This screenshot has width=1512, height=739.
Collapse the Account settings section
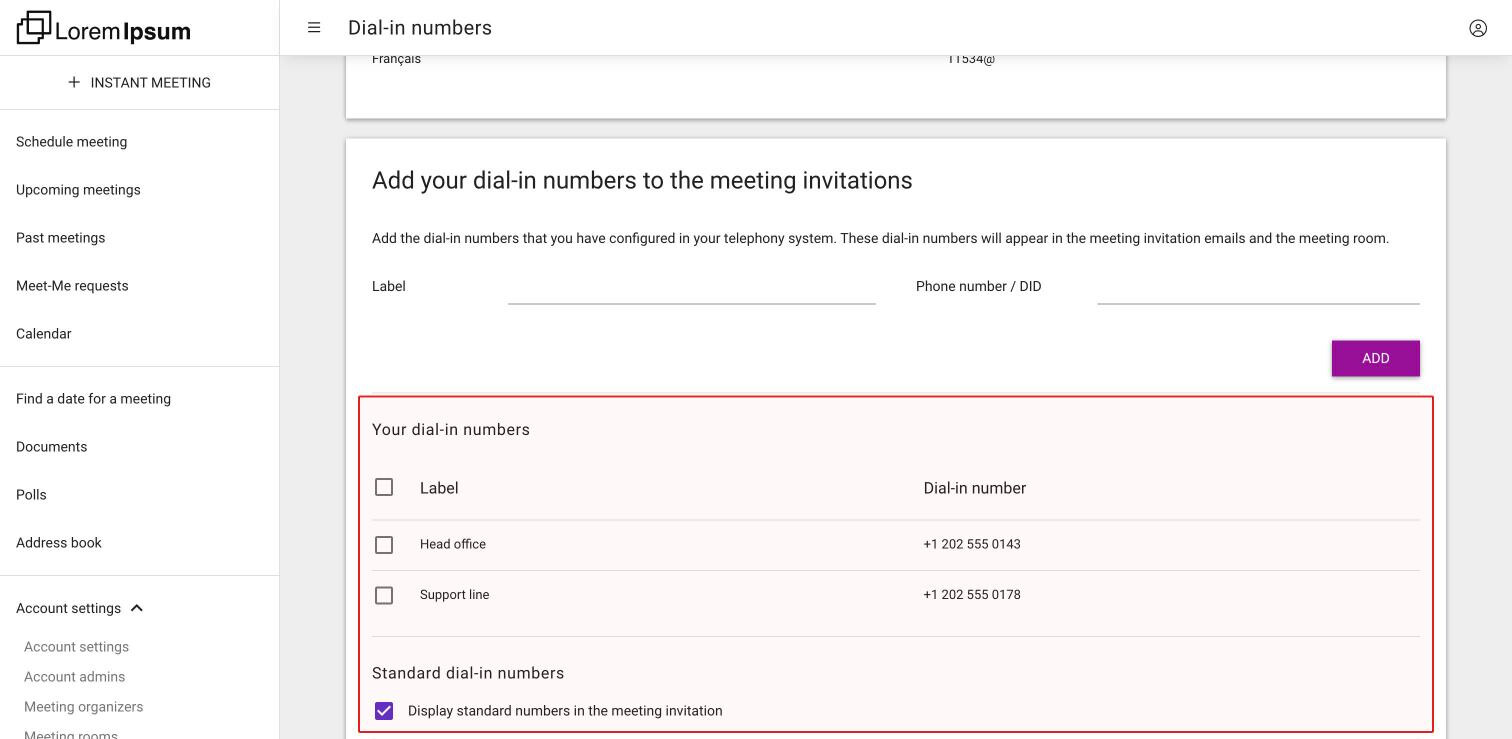tap(80, 608)
